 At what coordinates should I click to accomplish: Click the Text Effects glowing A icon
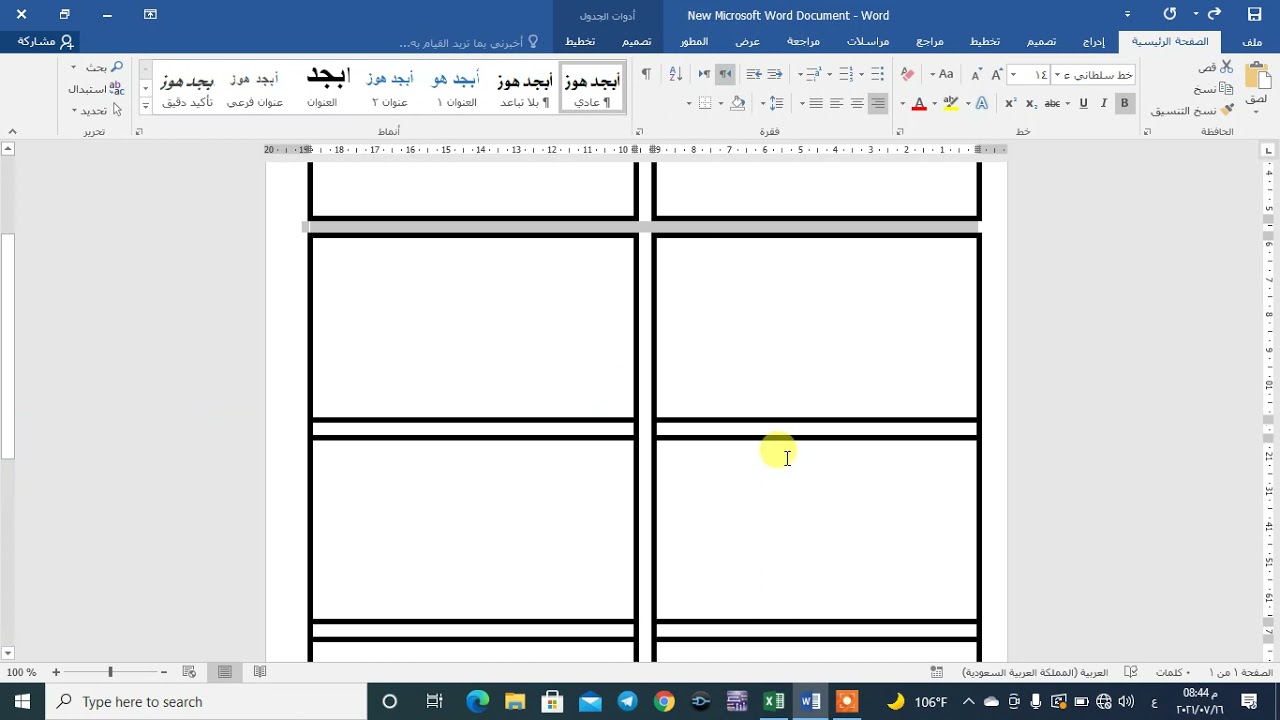[982, 103]
